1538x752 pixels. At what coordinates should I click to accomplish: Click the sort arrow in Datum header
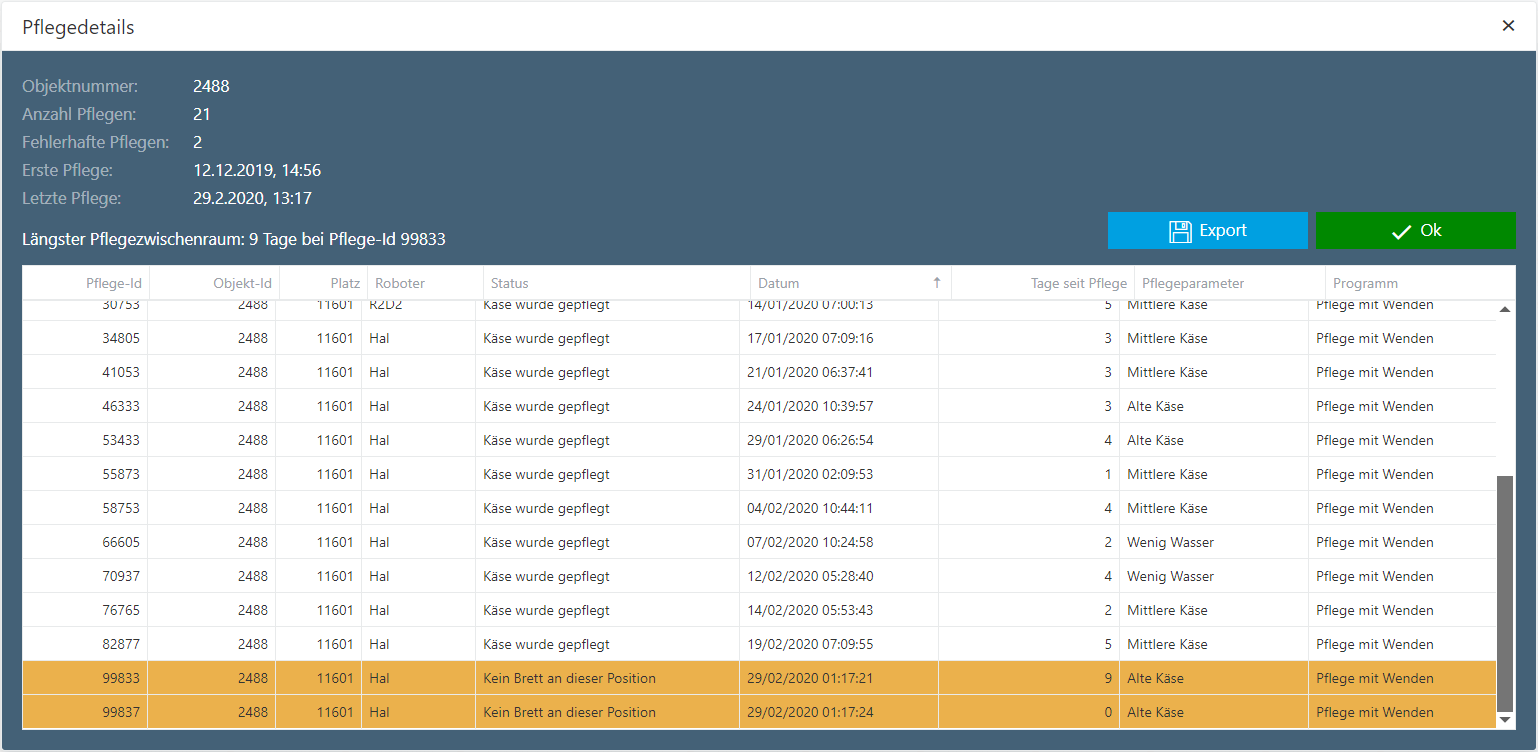click(x=937, y=283)
